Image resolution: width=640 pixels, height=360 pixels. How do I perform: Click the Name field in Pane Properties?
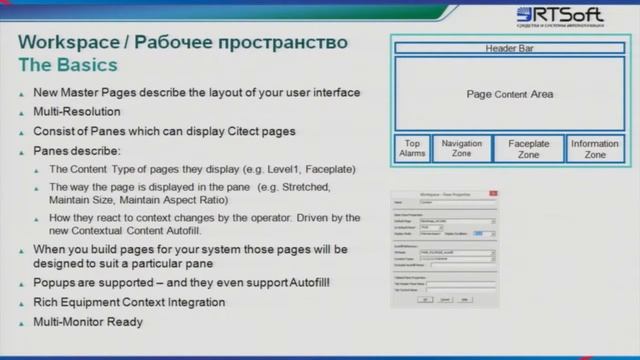457,202
